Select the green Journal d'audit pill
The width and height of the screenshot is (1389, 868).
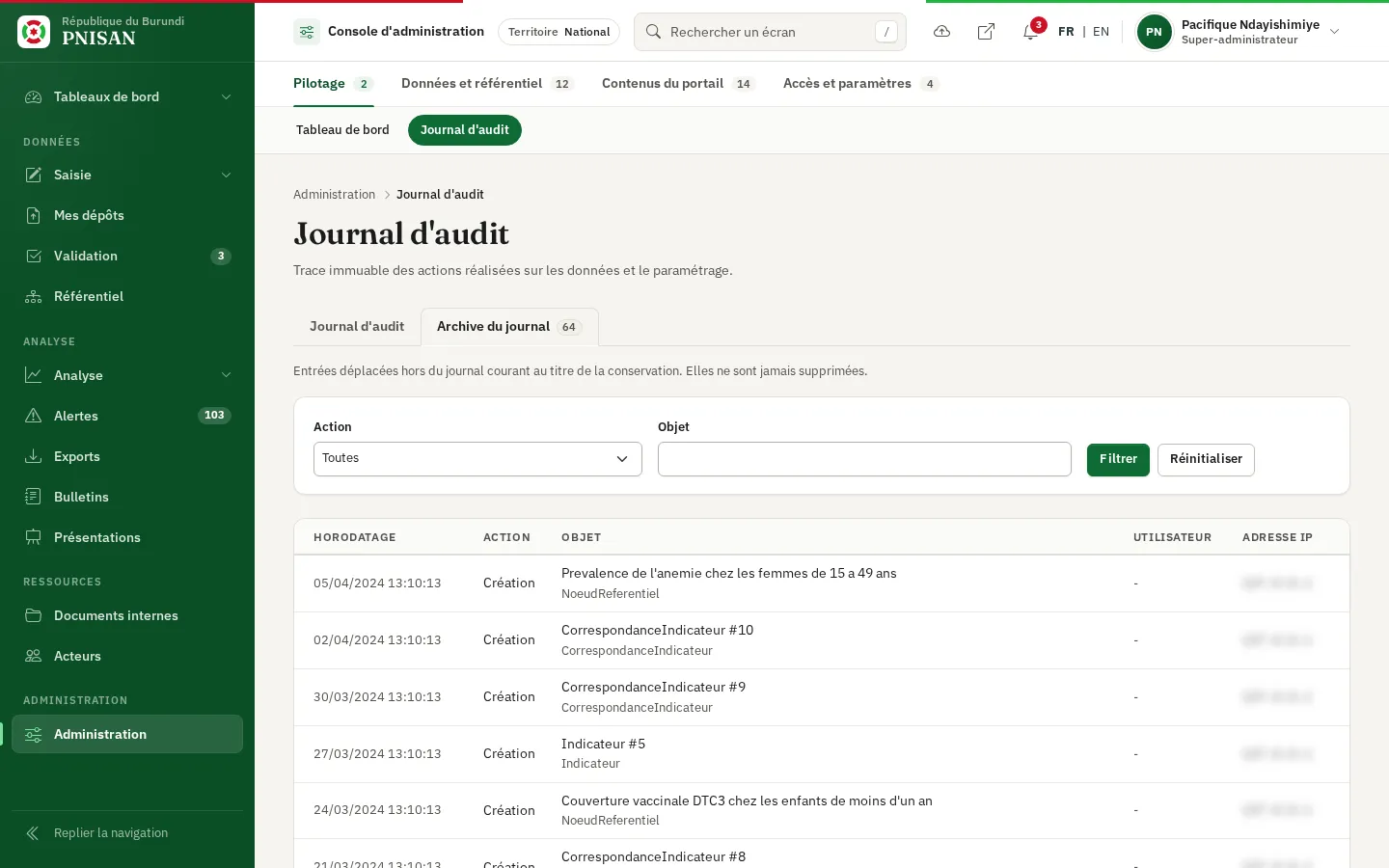465,130
